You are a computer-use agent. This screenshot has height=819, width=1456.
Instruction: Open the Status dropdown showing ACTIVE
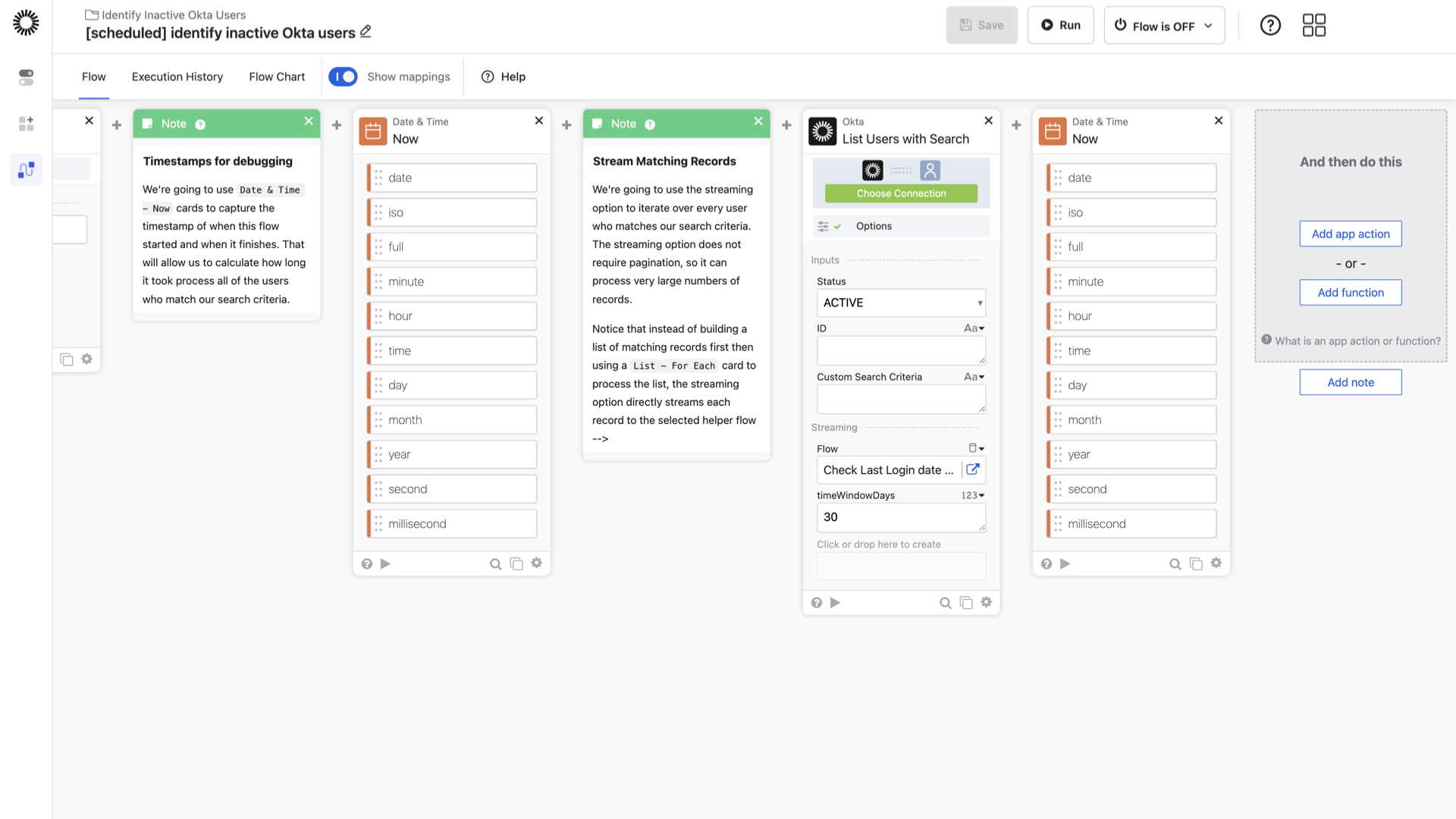[901, 303]
